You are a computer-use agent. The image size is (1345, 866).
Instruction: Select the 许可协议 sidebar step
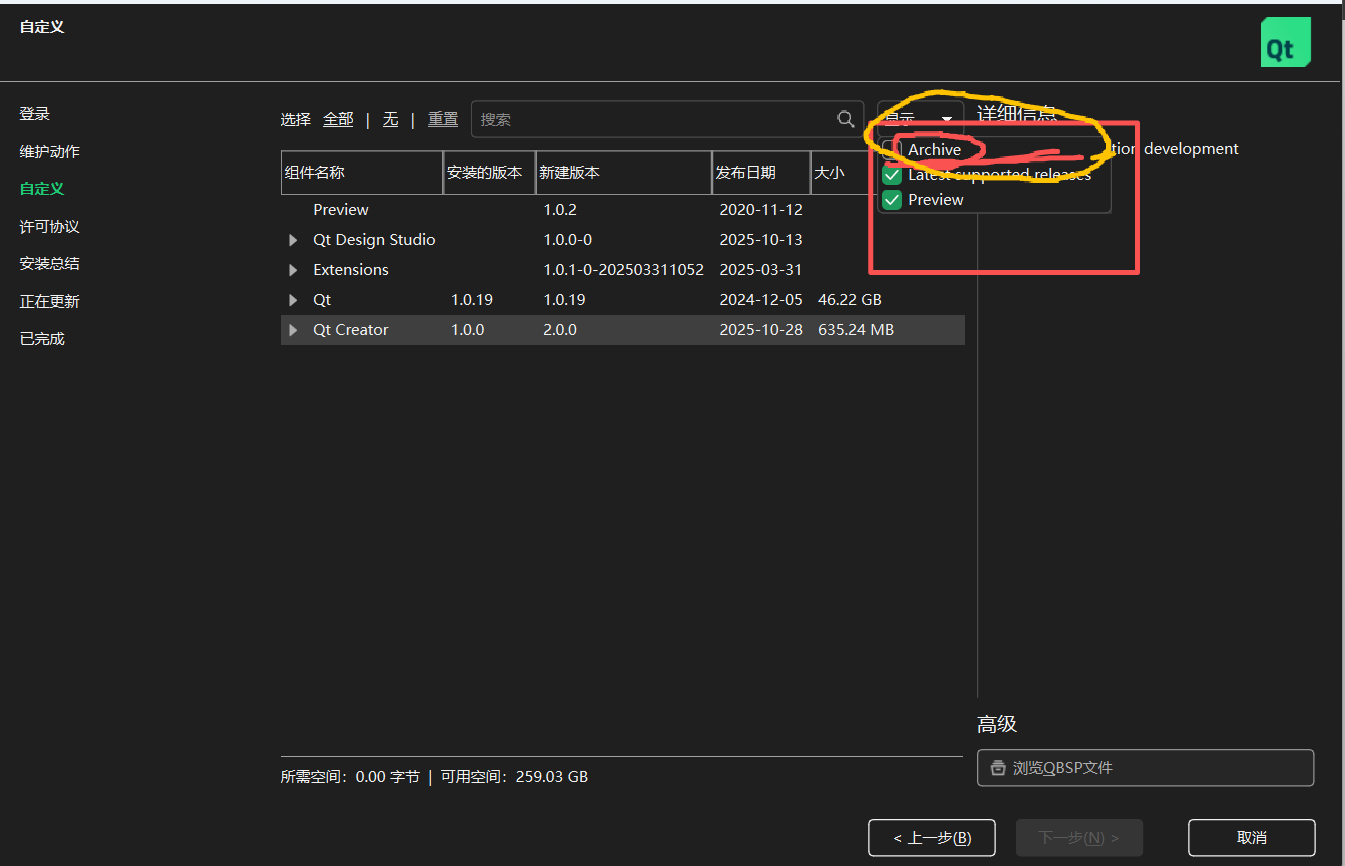point(50,227)
